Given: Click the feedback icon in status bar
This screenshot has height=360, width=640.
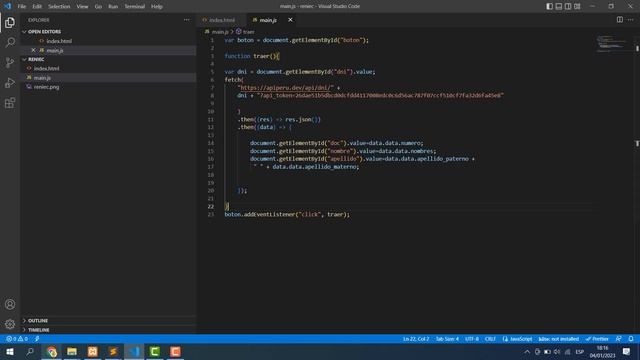Looking at the screenshot, I should pos(619,339).
